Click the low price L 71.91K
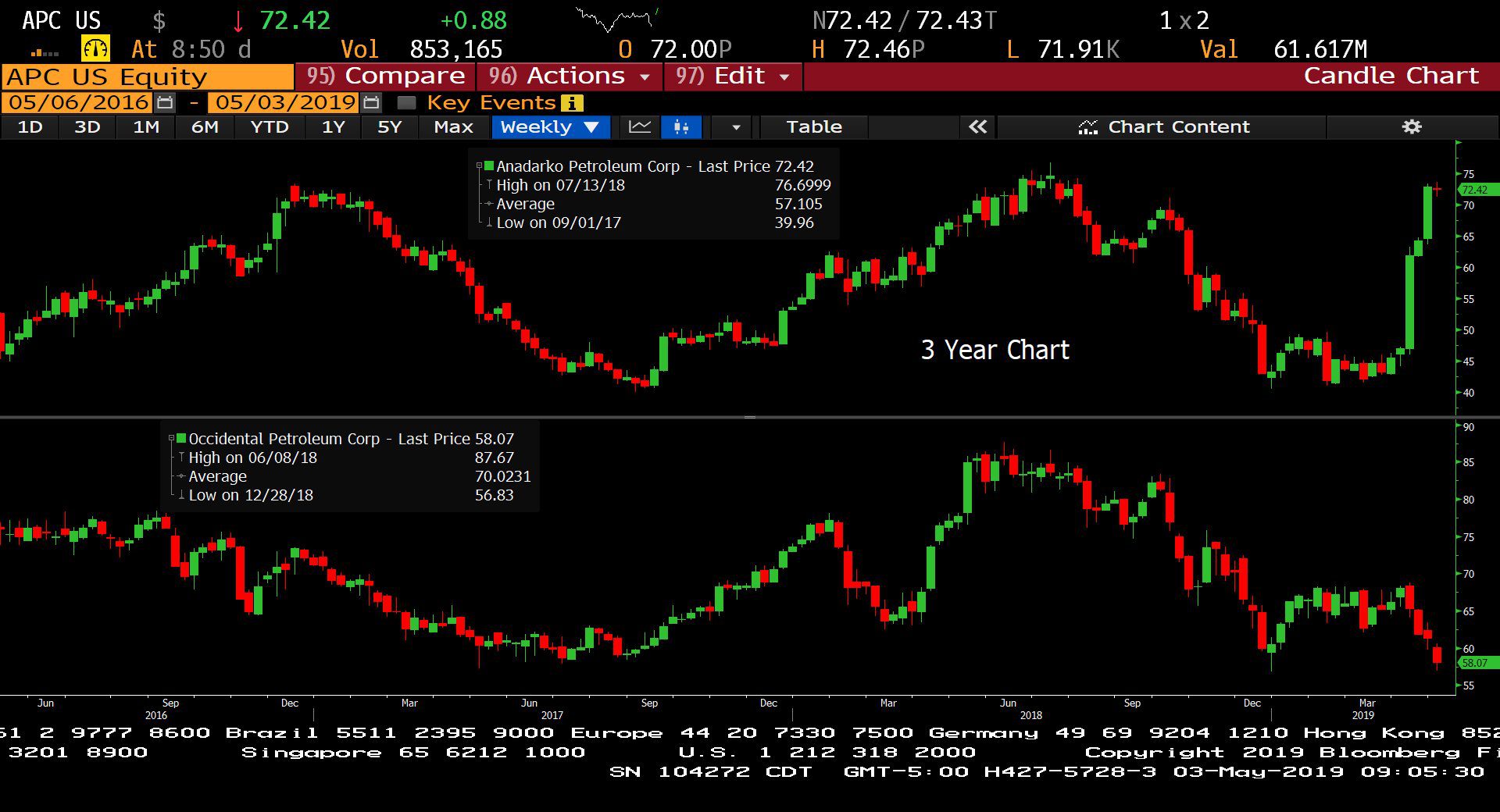1500x812 pixels. click(1062, 50)
